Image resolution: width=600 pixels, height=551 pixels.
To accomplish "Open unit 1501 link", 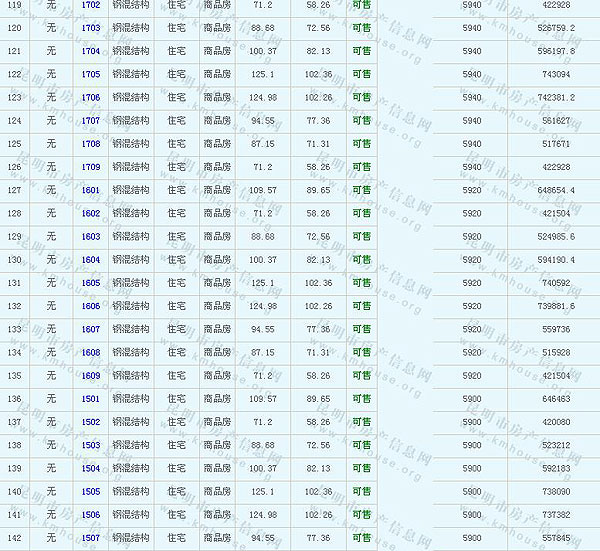I will click(91, 399).
